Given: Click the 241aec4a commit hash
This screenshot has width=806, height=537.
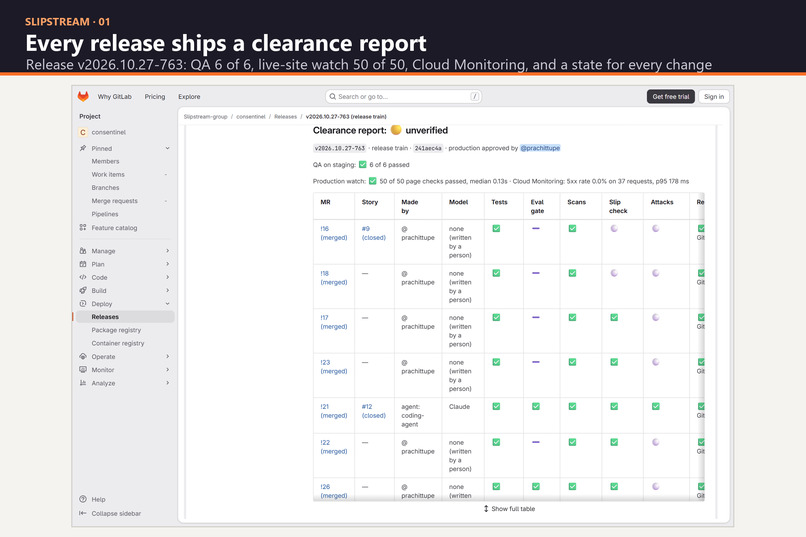Looking at the screenshot, I should click(x=428, y=148).
